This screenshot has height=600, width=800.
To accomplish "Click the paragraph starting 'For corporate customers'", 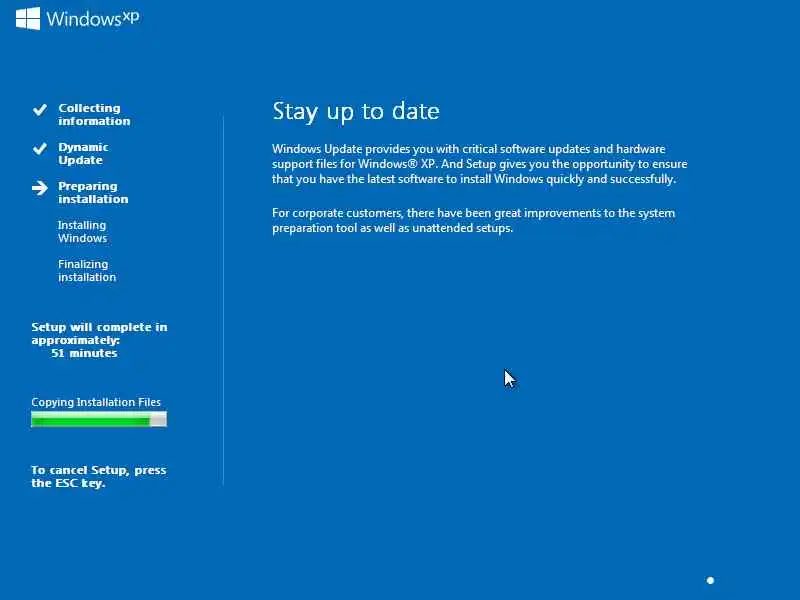I will tap(473, 220).
